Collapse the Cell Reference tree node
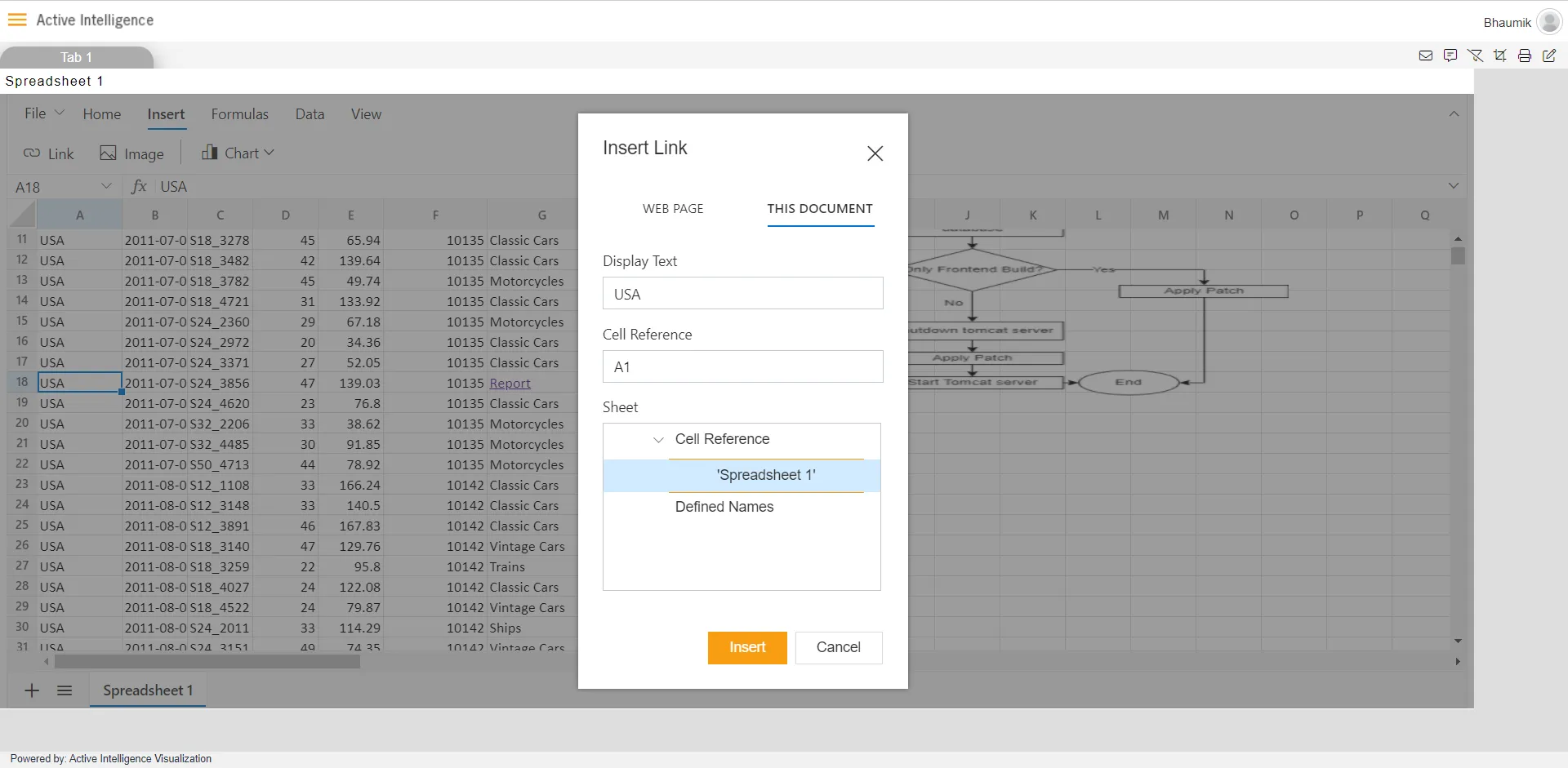The width and height of the screenshot is (1568, 768). [658, 440]
